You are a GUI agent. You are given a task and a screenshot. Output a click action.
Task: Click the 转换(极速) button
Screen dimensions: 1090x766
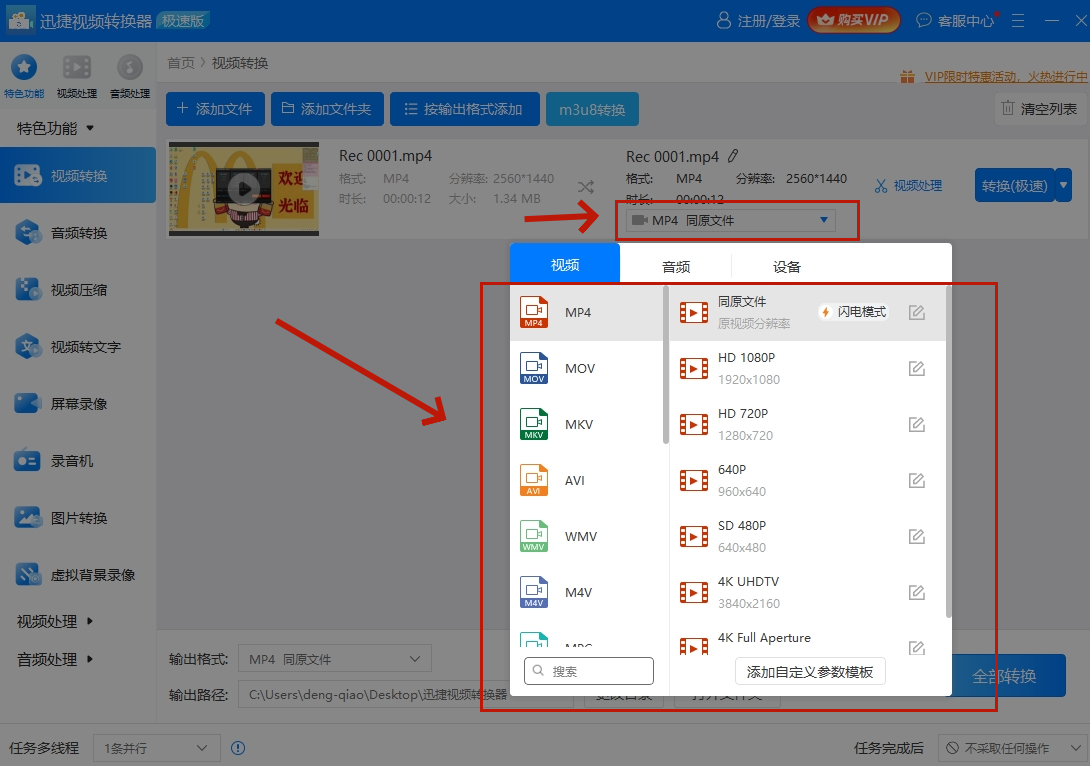pos(1014,185)
